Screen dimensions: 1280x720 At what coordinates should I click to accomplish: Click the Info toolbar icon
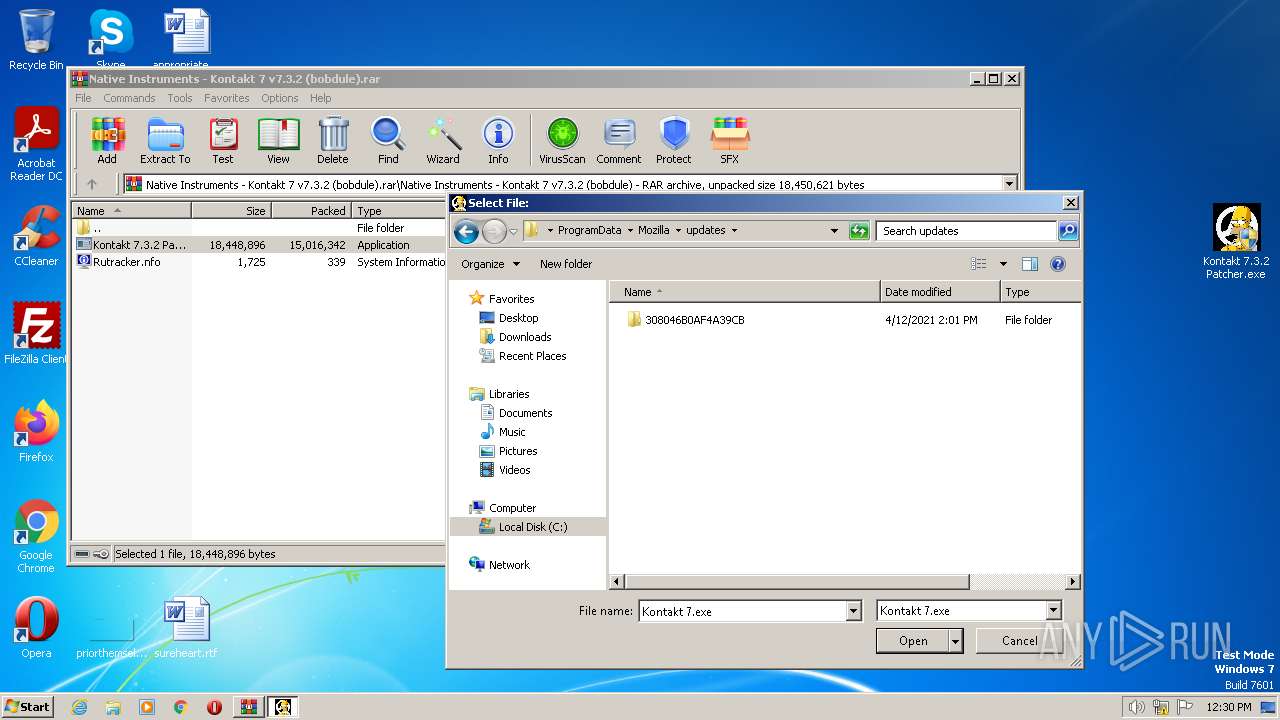(x=498, y=140)
